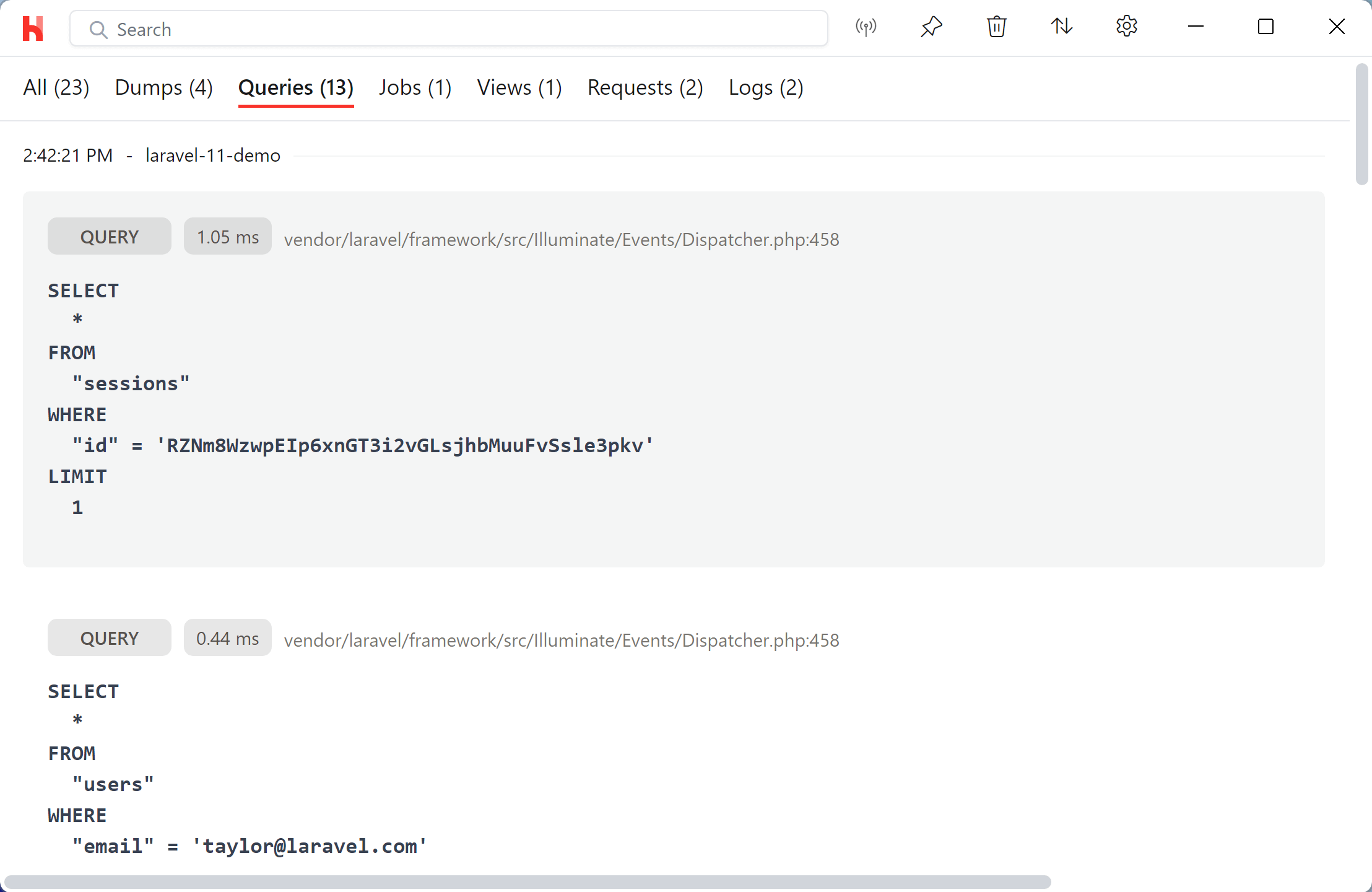
Task: Maximize the Telescope window
Action: coord(1265,28)
